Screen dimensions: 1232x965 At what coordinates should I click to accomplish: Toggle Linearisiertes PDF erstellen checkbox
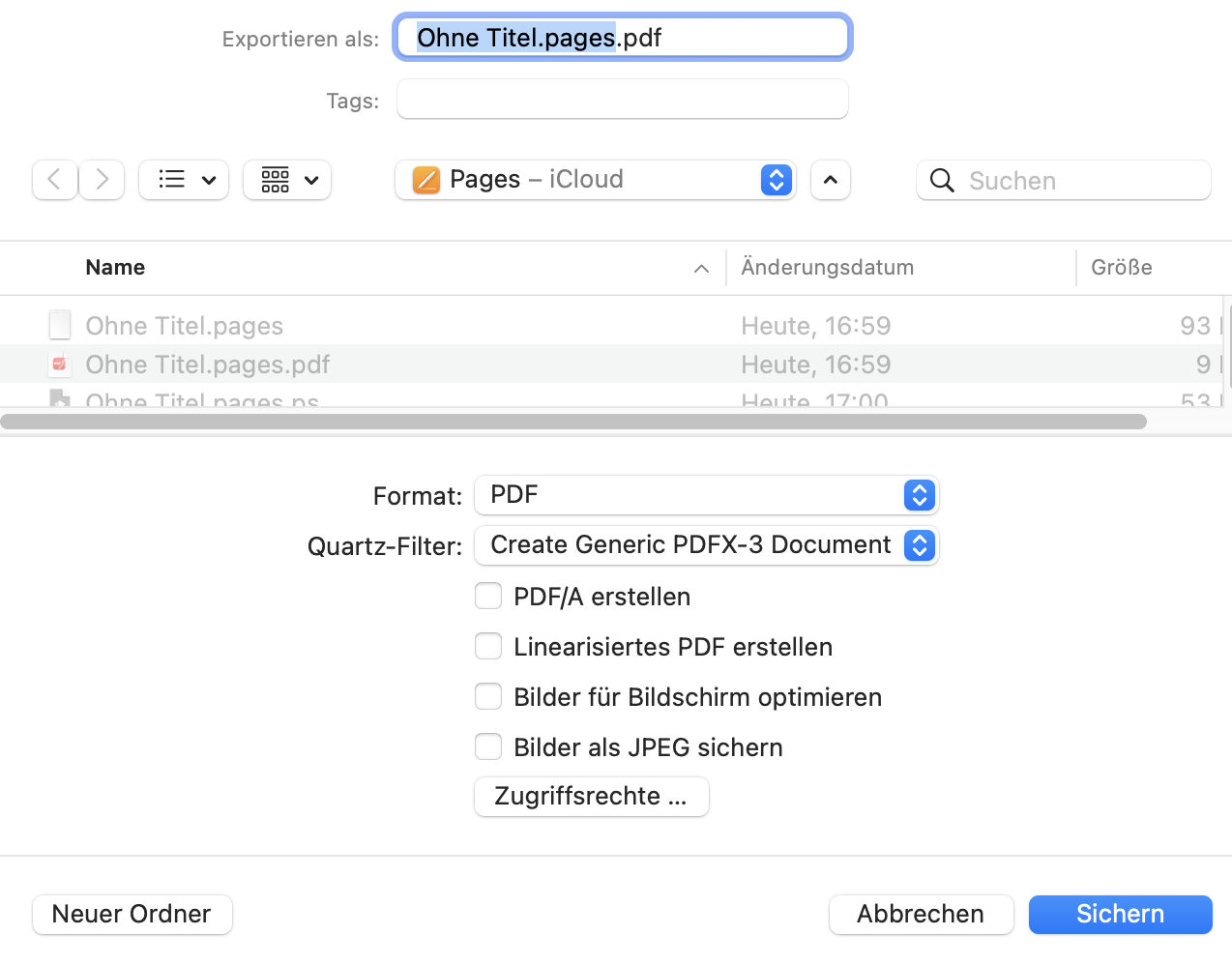tap(488, 646)
